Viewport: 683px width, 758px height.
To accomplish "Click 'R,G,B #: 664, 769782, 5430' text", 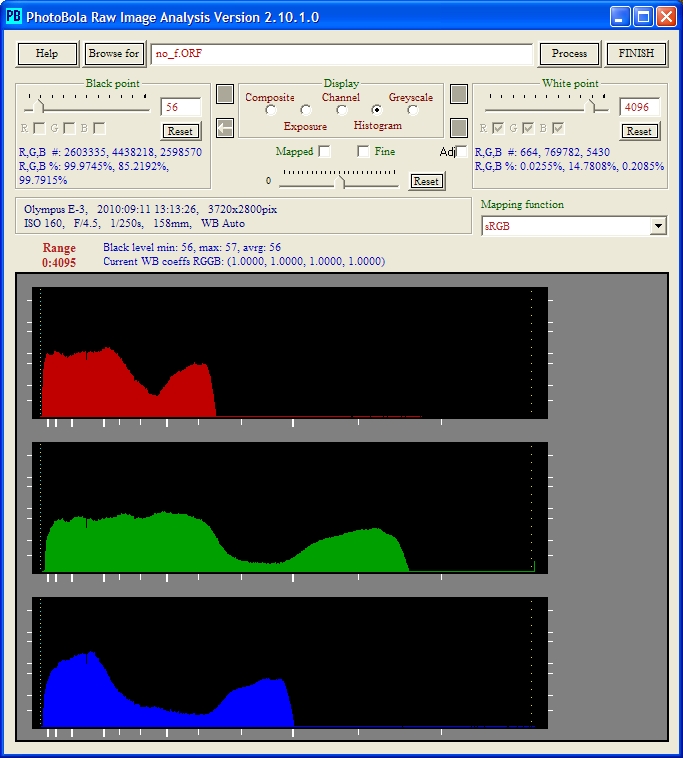I will click(542, 152).
